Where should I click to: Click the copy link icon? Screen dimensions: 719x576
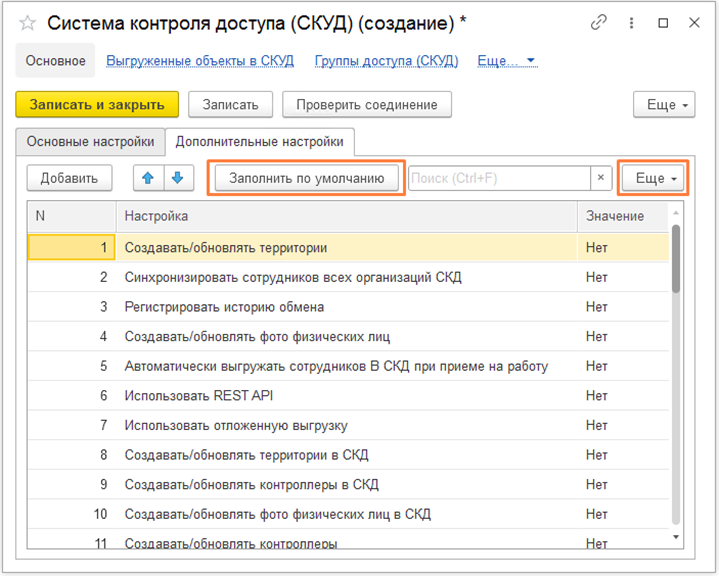pyautogui.click(x=599, y=22)
